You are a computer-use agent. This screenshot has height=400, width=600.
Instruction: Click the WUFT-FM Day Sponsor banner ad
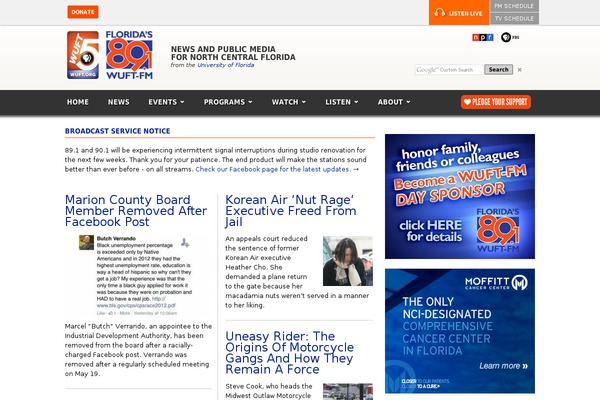point(460,196)
